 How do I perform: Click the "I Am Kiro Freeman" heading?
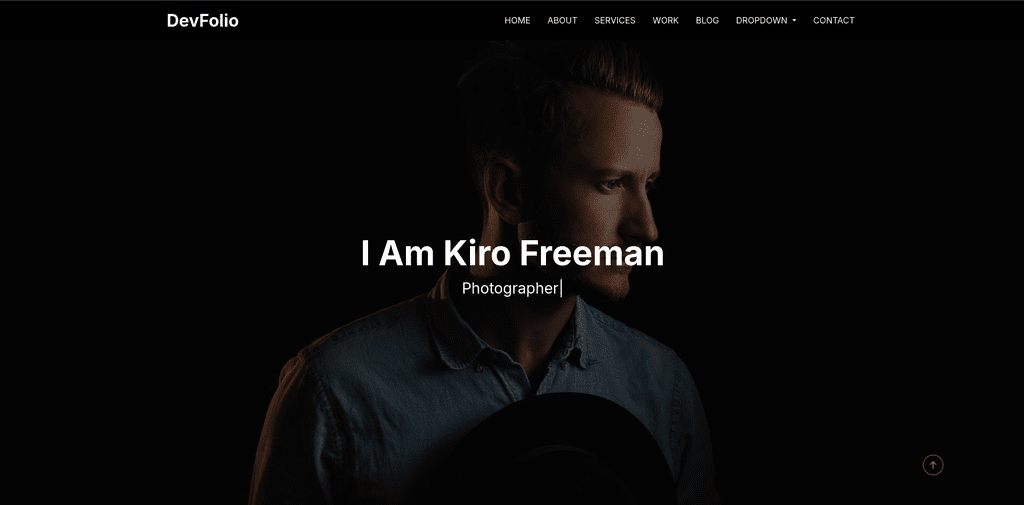pos(512,253)
